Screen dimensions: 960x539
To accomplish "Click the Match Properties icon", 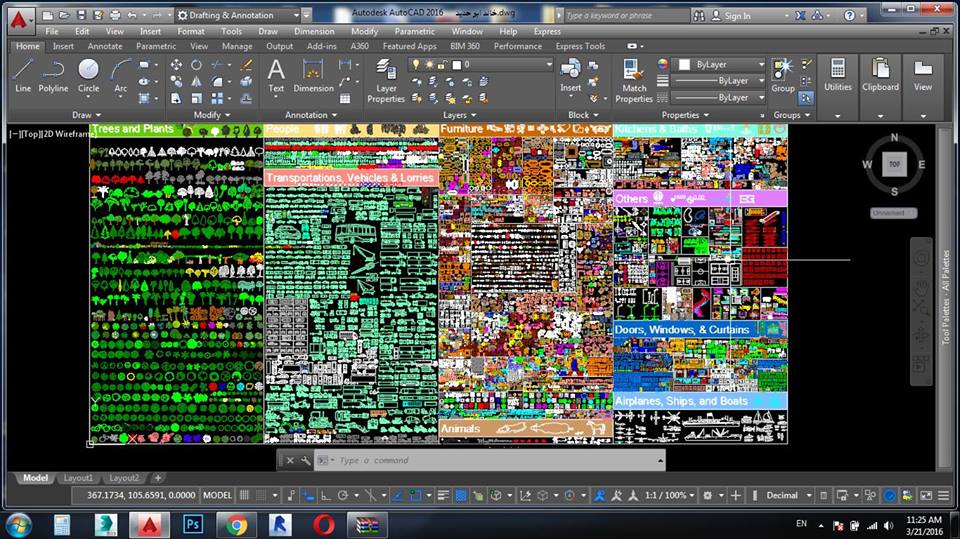I will tap(634, 80).
